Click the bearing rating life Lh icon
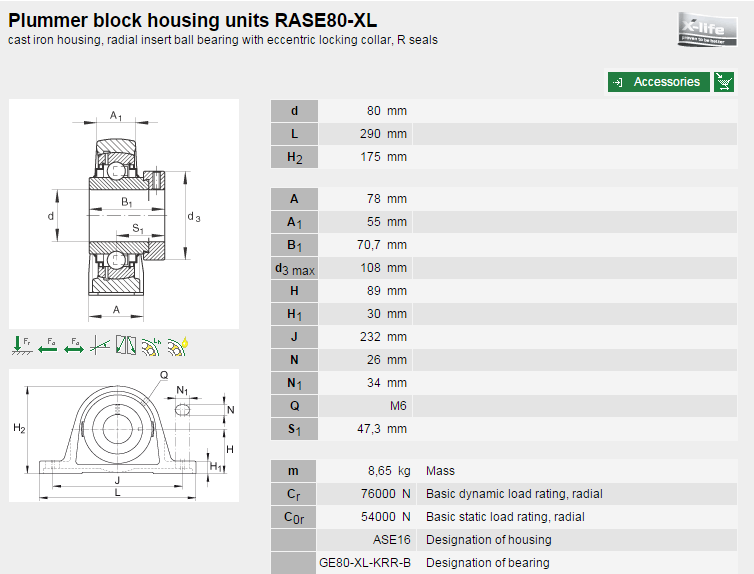The image size is (754, 574). point(151,345)
